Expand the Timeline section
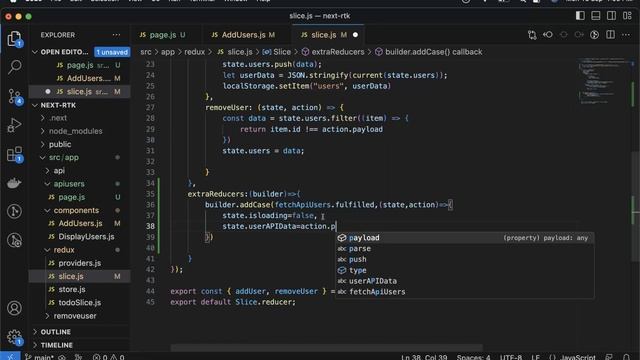 [x=57, y=345]
